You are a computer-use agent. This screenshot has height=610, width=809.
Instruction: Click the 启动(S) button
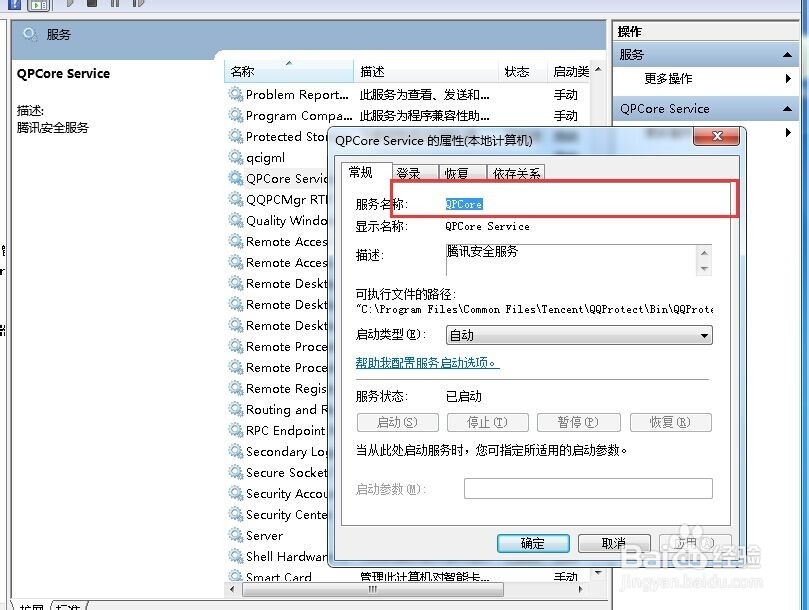point(397,423)
